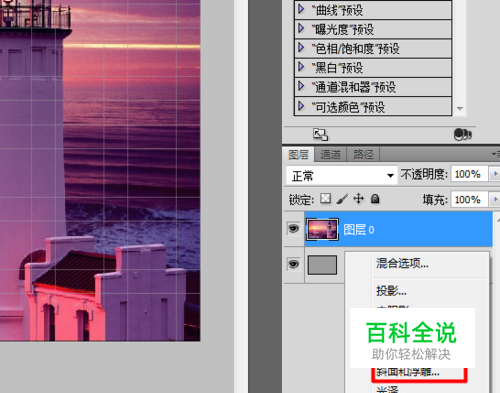The width and height of the screenshot is (500, 393).
Task: Expand the "通道混和器"预设 list
Action: coord(301,87)
